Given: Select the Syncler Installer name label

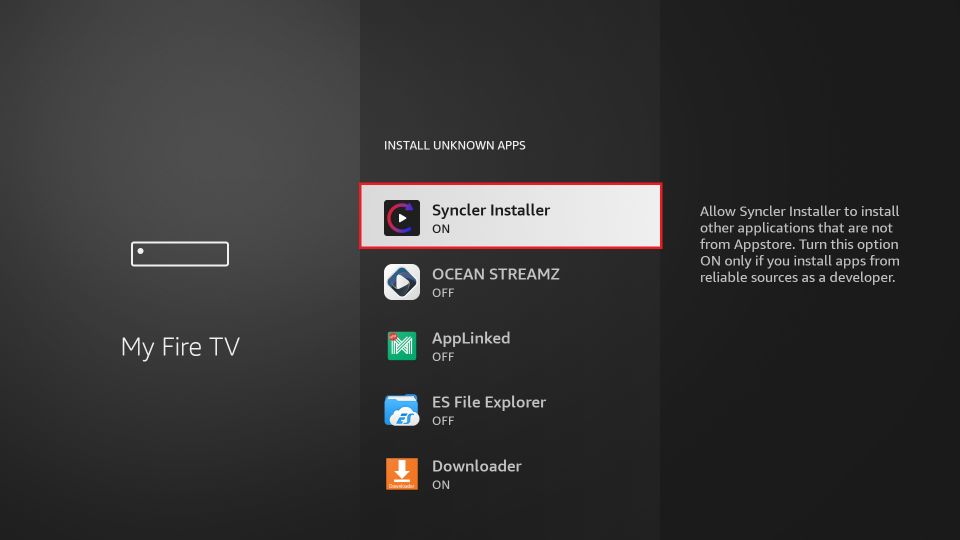Looking at the screenshot, I should click(x=491, y=210).
